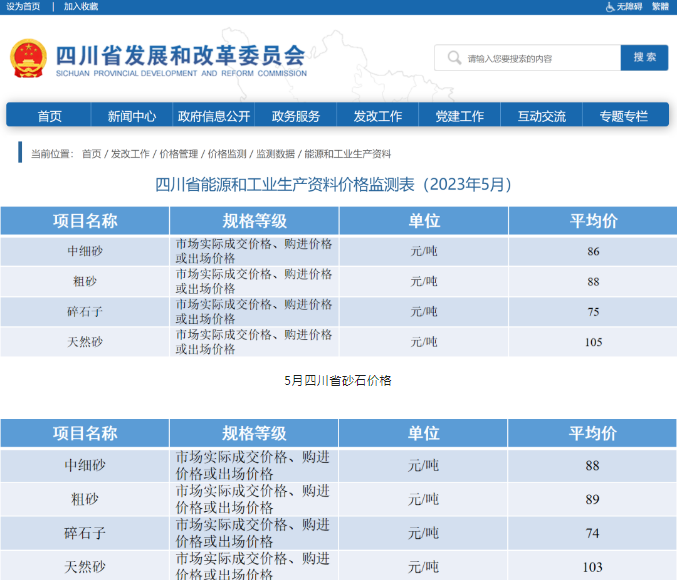Click the national emblem logo
The height and width of the screenshot is (580, 678).
click(x=28, y=59)
